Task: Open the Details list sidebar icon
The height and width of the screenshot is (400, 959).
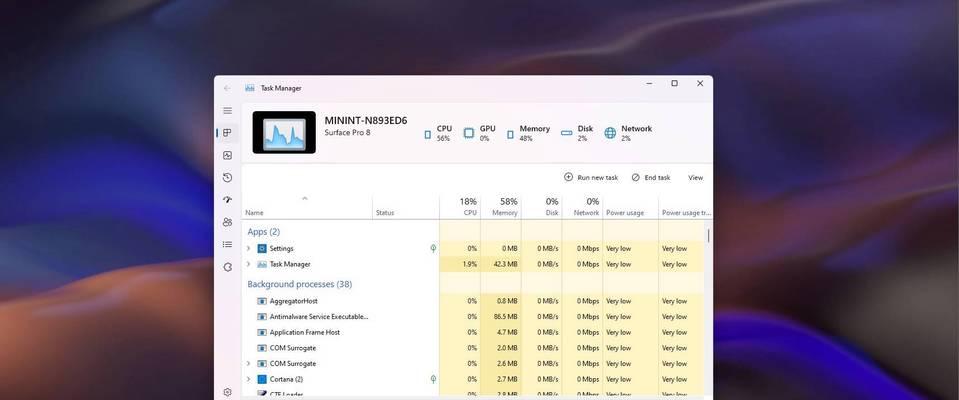Action: point(228,245)
